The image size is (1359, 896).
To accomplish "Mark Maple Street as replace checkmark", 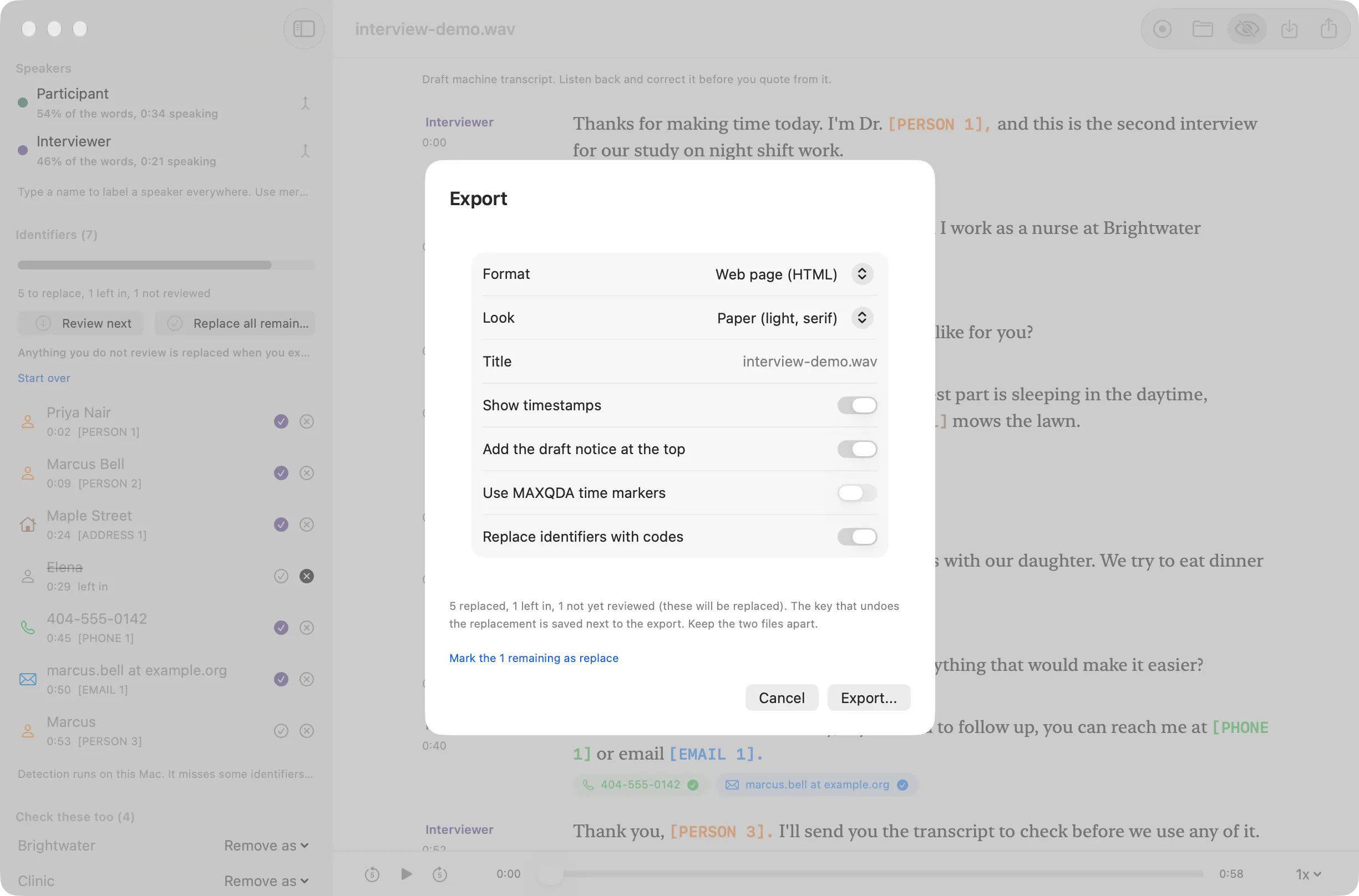I will (x=281, y=525).
